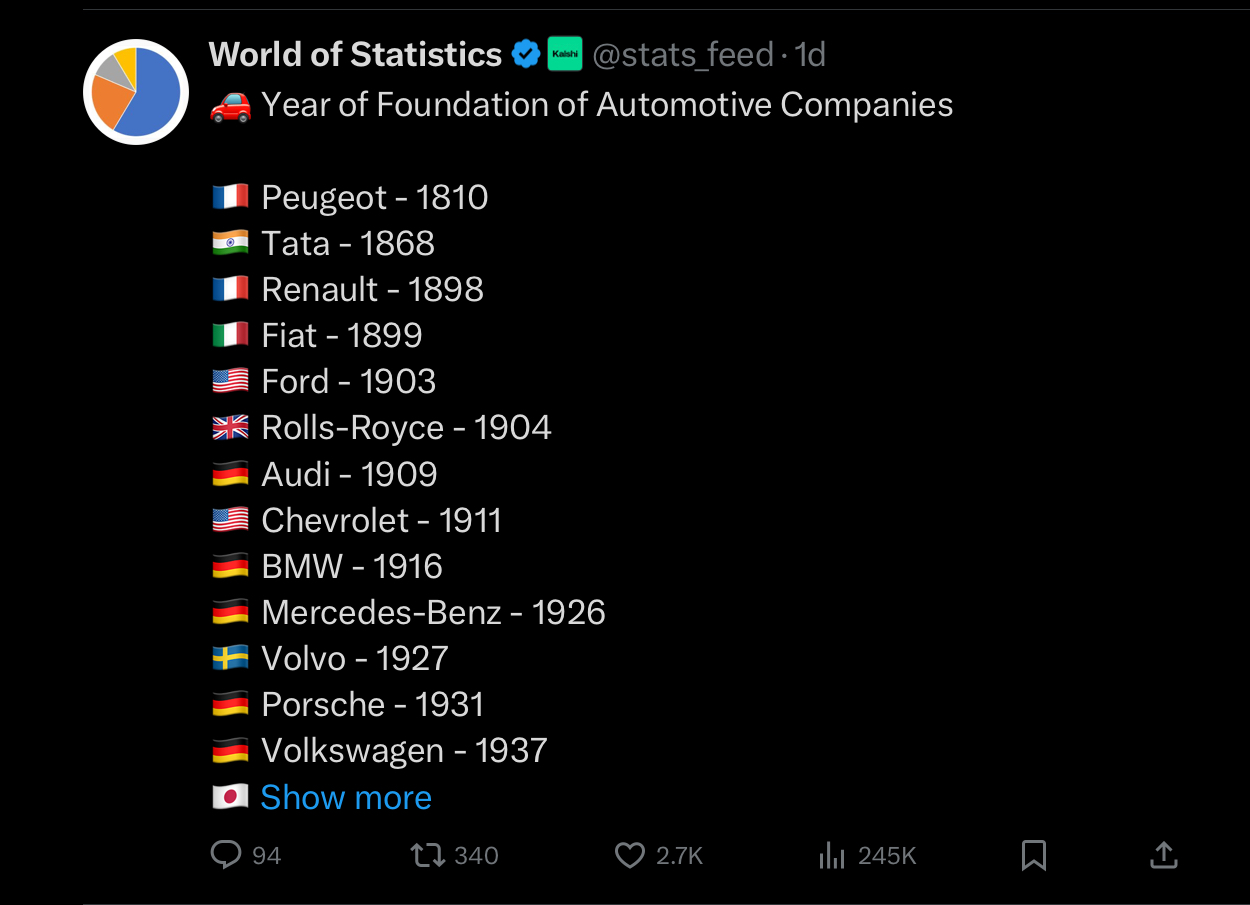
Task: Open the 1d post timestamp
Action: point(810,54)
